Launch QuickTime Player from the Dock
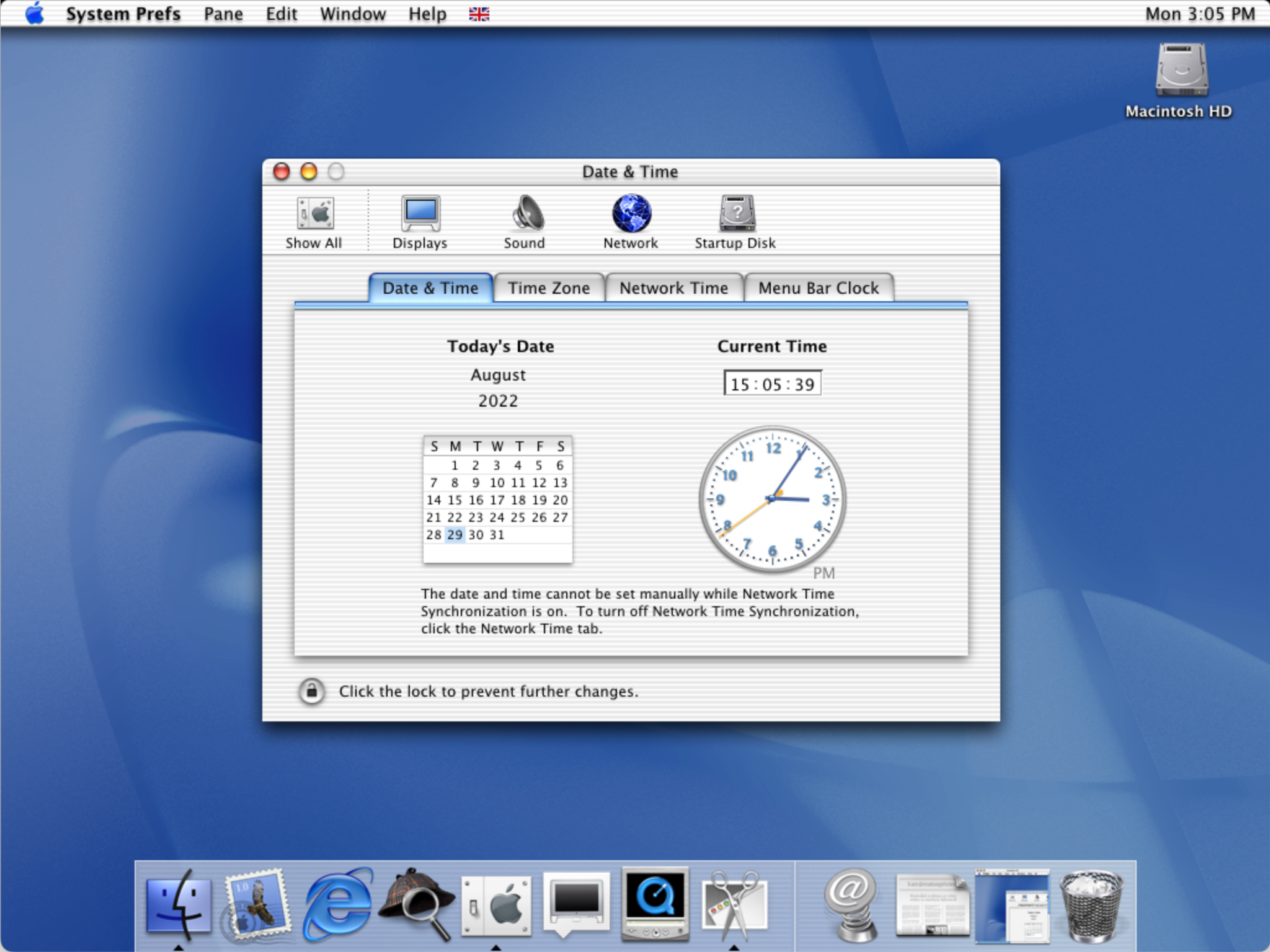Viewport: 1270px width, 952px height. (655, 904)
